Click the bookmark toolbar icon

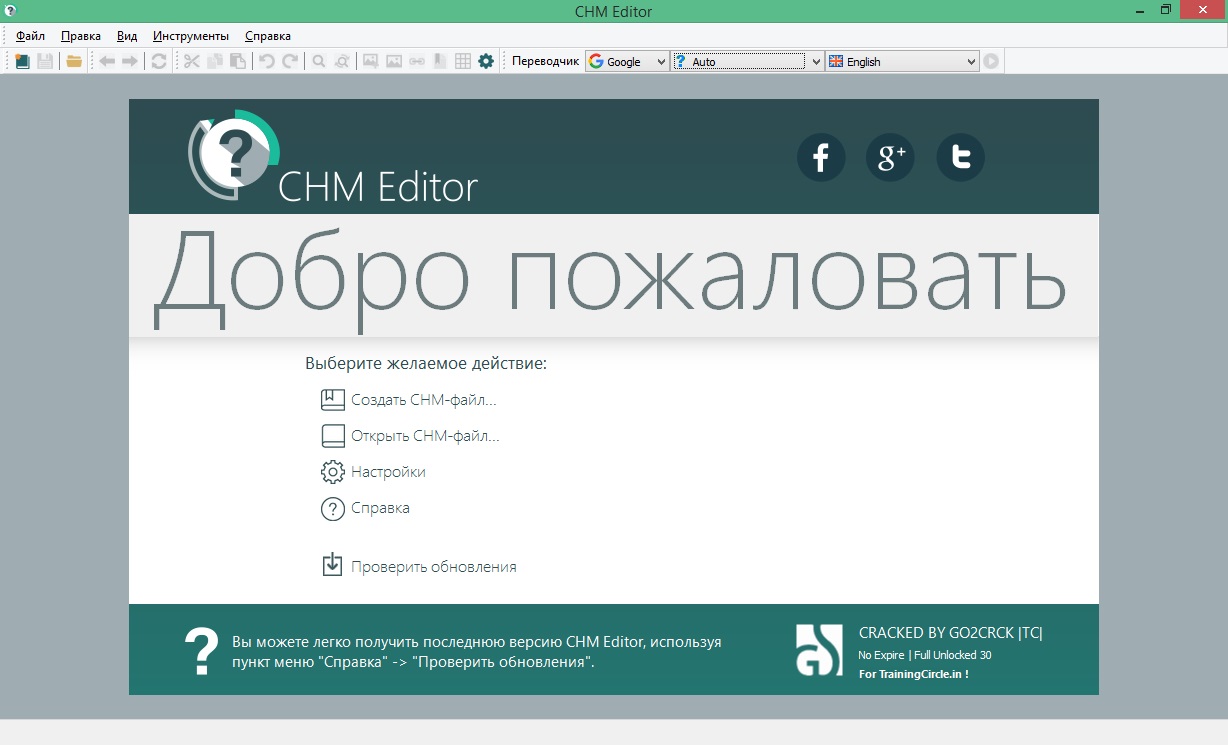pos(438,61)
